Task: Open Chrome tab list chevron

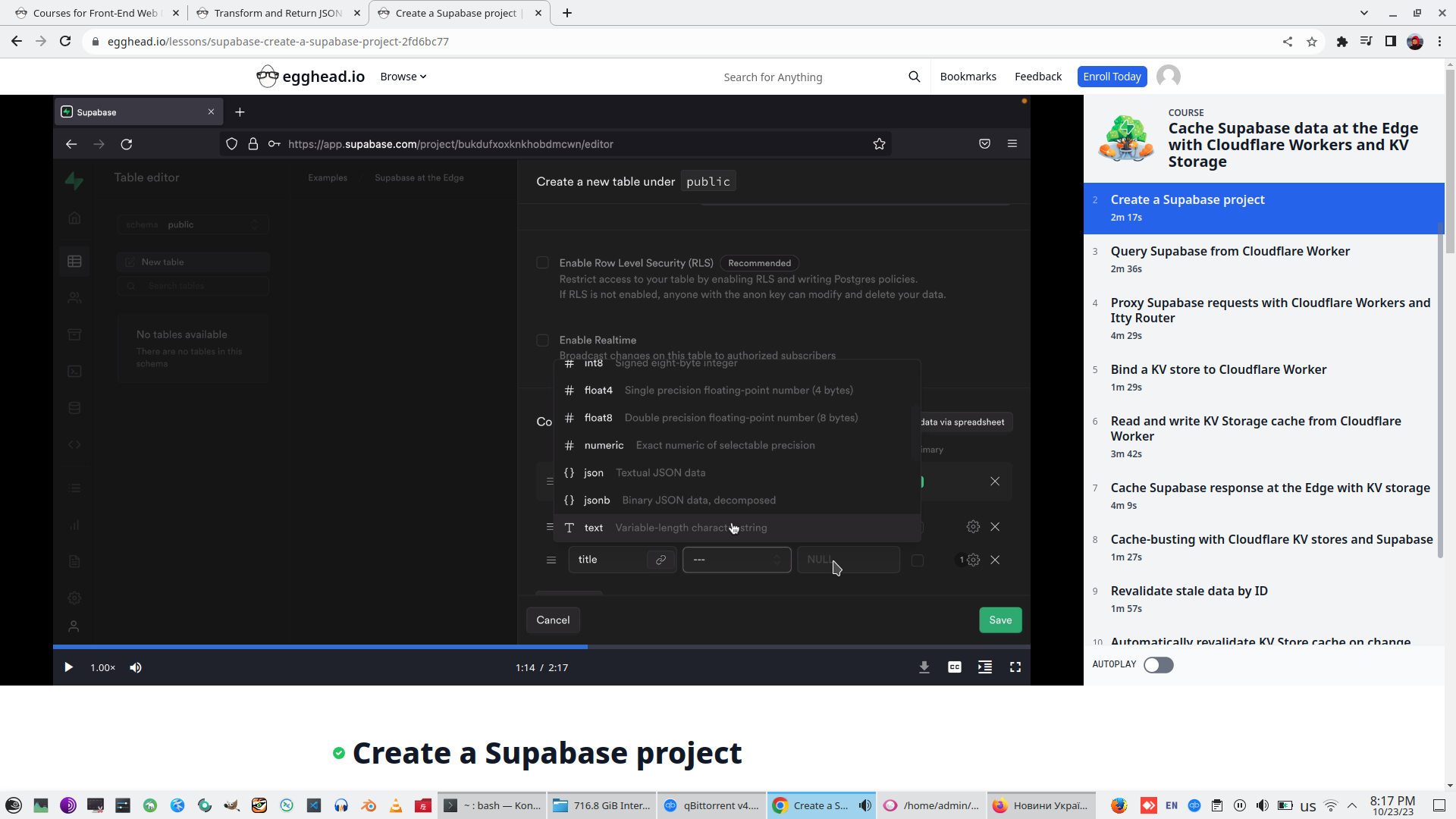Action: coord(1363,13)
